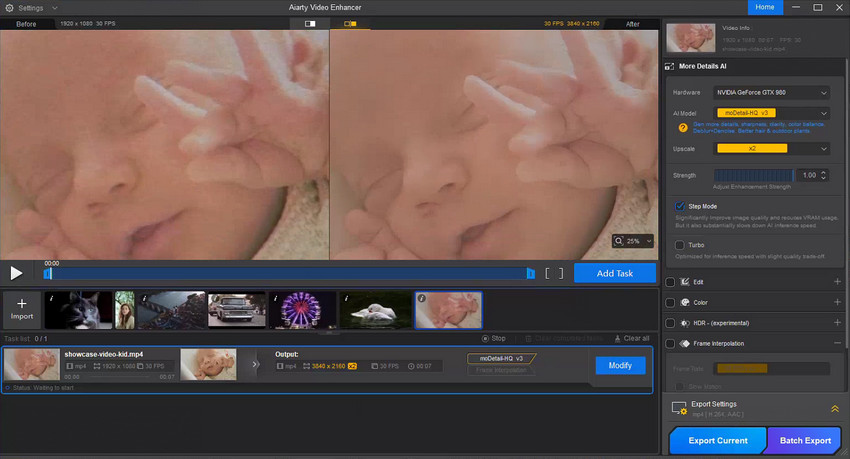Expand the Edit section plus sign
850x459 pixels.
[837, 282]
